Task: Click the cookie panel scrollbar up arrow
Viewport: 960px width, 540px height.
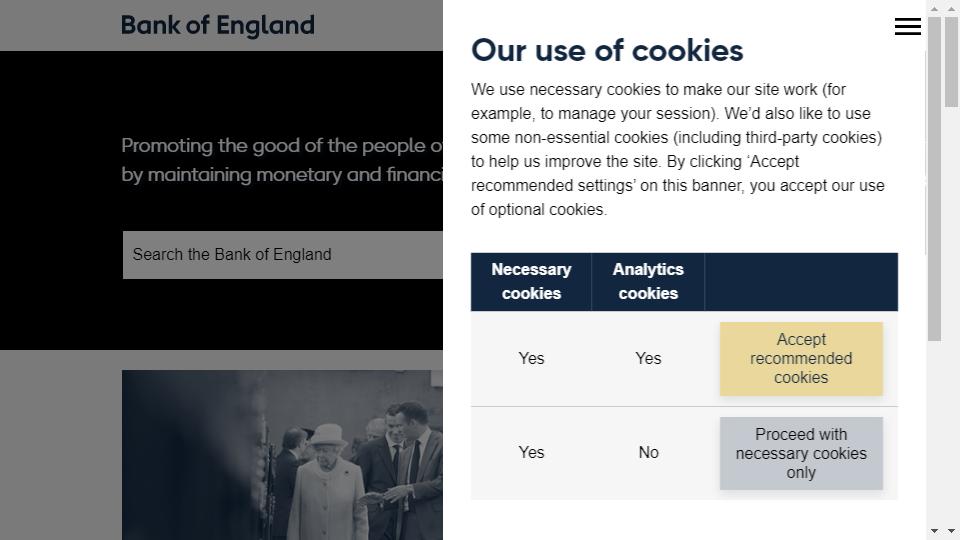Action: click(934, 9)
